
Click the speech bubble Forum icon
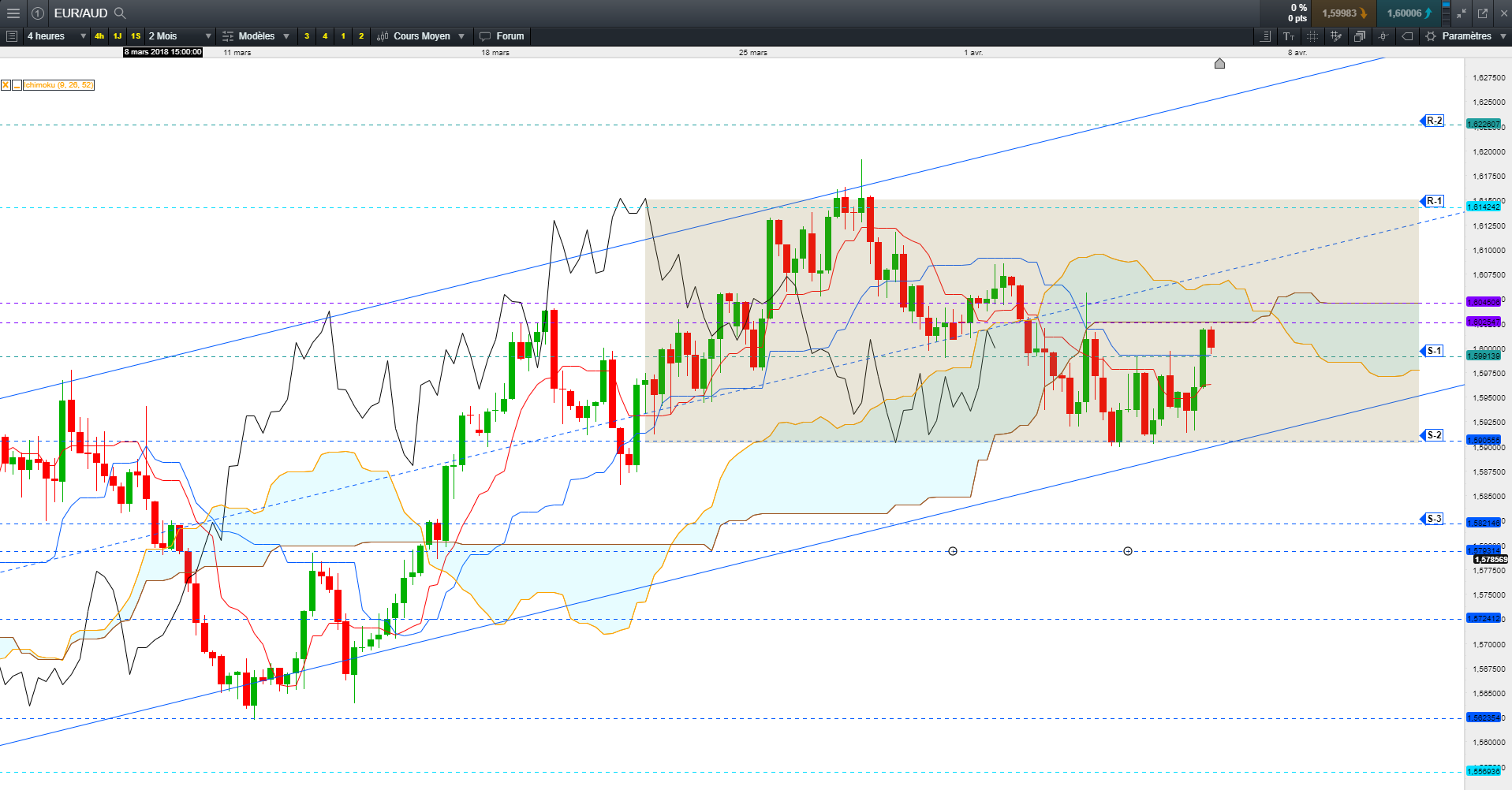coord(485,36)
